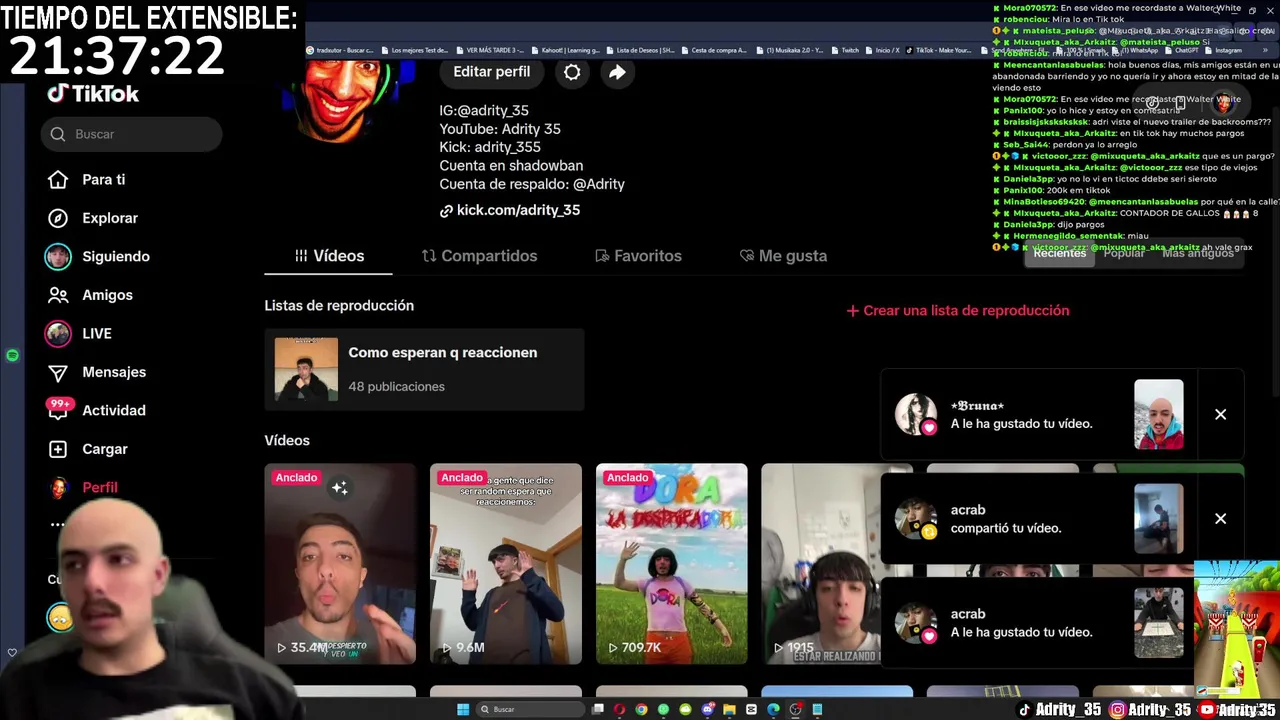The height and width of the screenshot is (720, 1280).
Task: Switch to the Favoritos tab
Action: 638,256
